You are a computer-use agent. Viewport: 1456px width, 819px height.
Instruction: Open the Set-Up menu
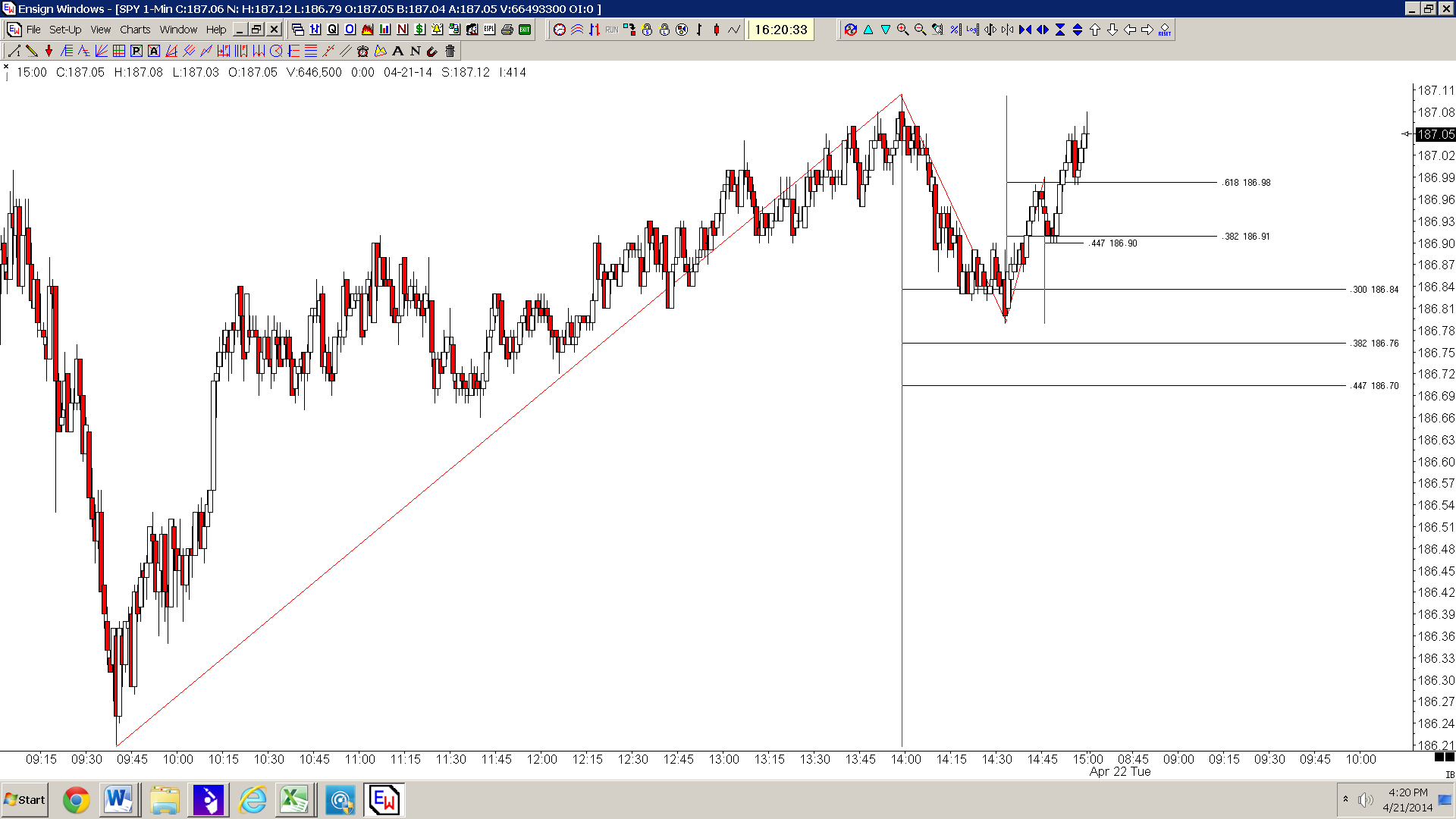65,30
